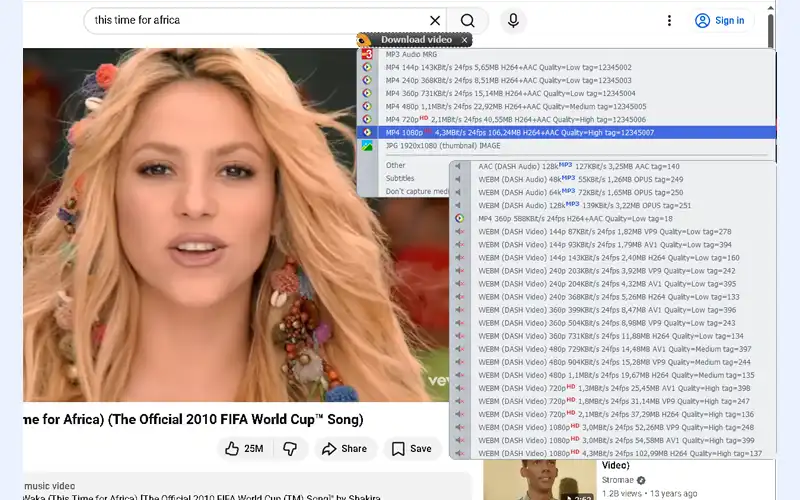
Task: Pick WEBM DASH Audio 64k tag=250
Action: (613, 192)
